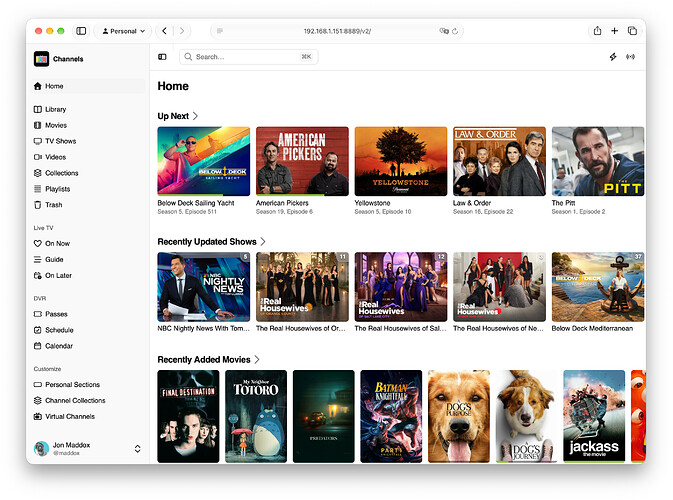Click the Playlists list icon
The height and width of the screenshot is (500, 673).
point(38,189)
